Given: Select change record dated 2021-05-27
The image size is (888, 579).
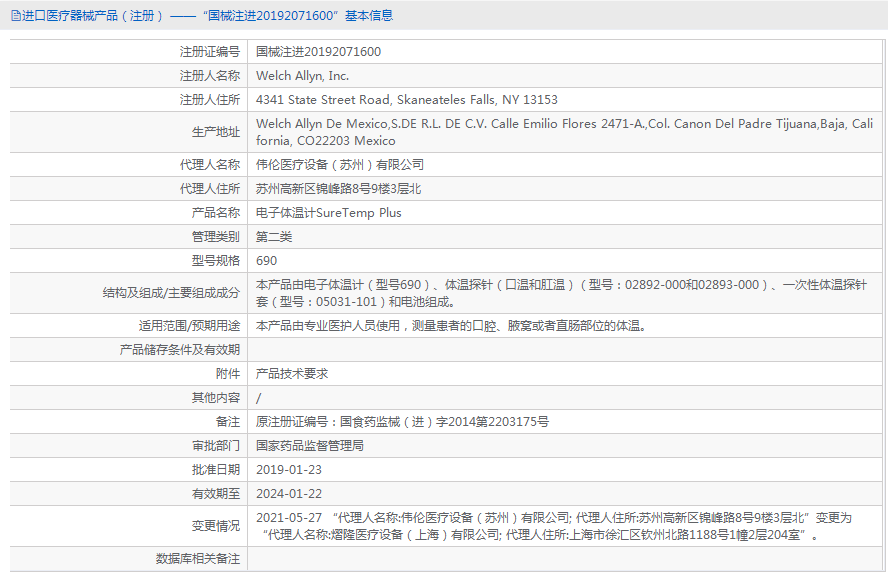Looking at the screenshot, I should (x=554, y=526).
